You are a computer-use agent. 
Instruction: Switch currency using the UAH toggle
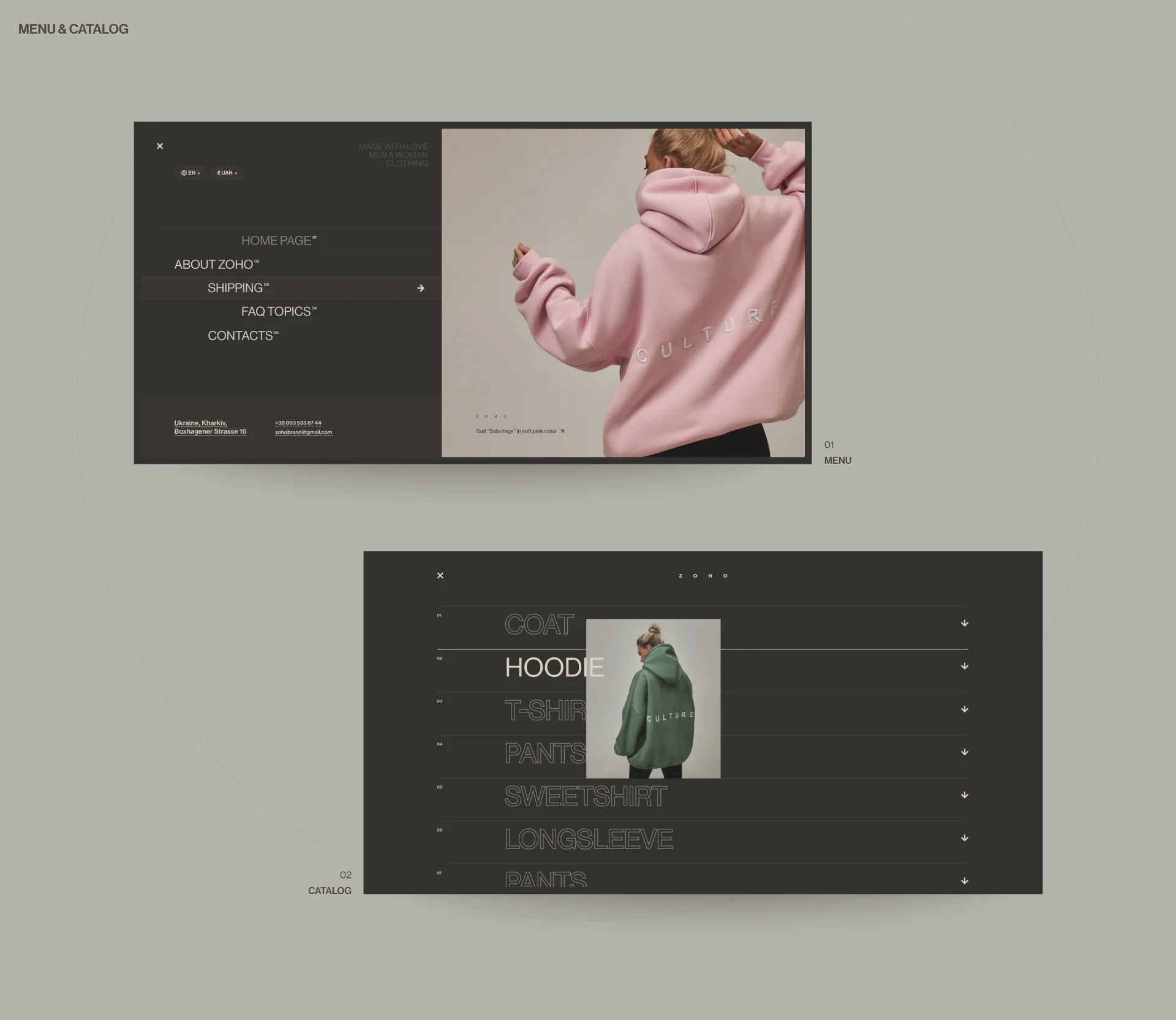(226, 173)
